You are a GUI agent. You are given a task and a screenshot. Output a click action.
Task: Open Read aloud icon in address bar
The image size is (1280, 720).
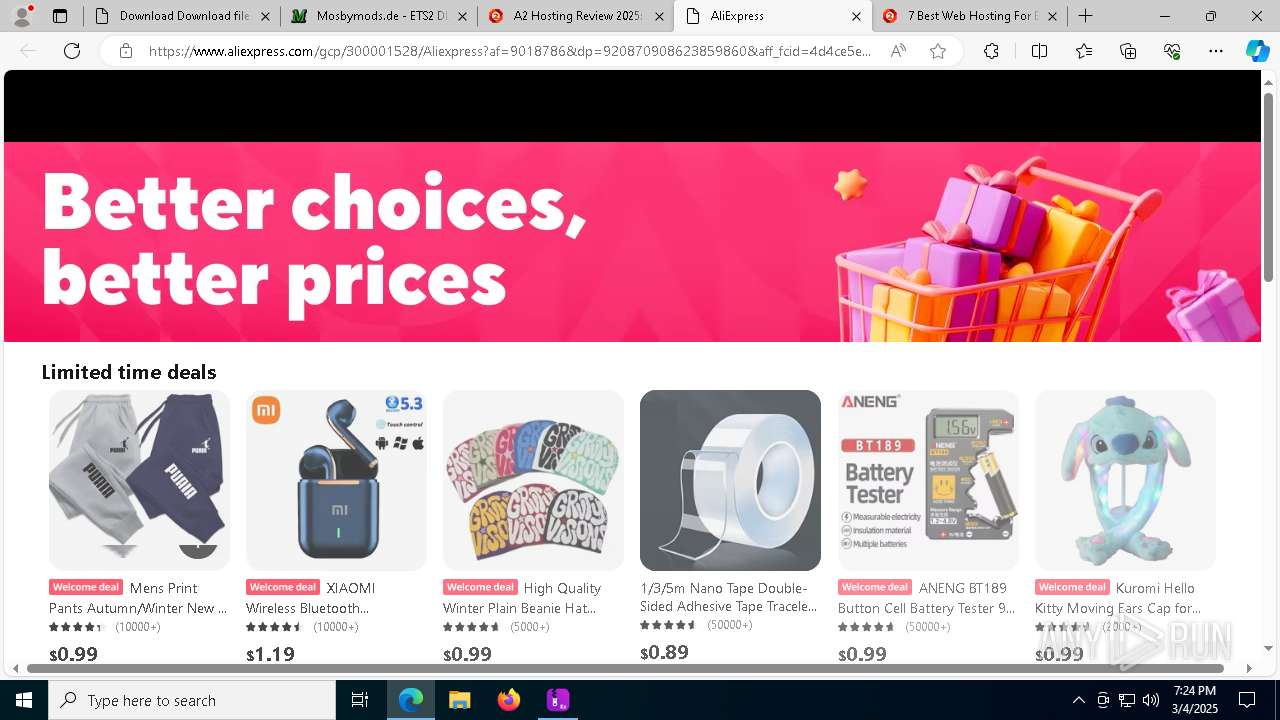point(898,51)
